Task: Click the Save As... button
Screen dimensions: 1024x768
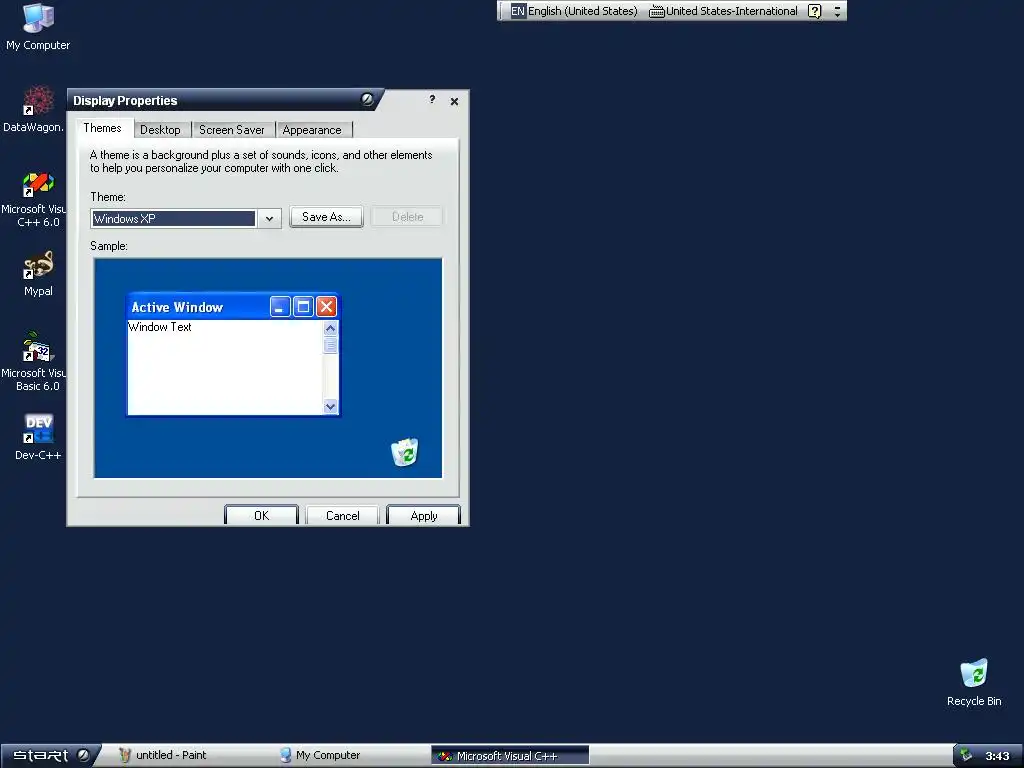Action: [327, 217]
